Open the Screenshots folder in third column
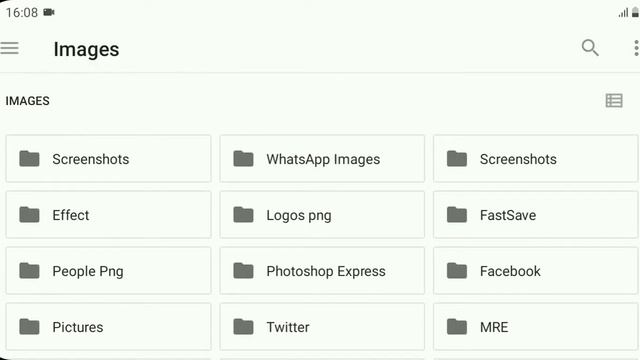Screen dimensions: 640x360 pyautogui.click(x=536, y=159)
